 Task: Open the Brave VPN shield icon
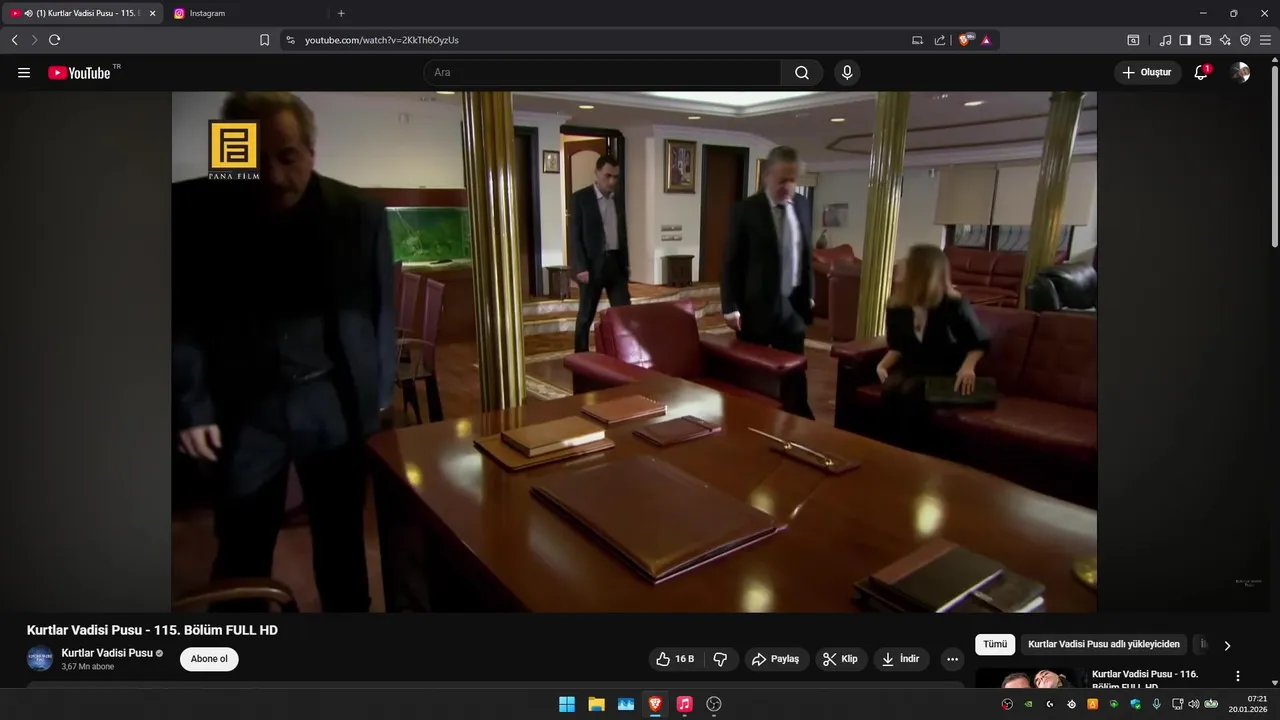(1245, 40)
